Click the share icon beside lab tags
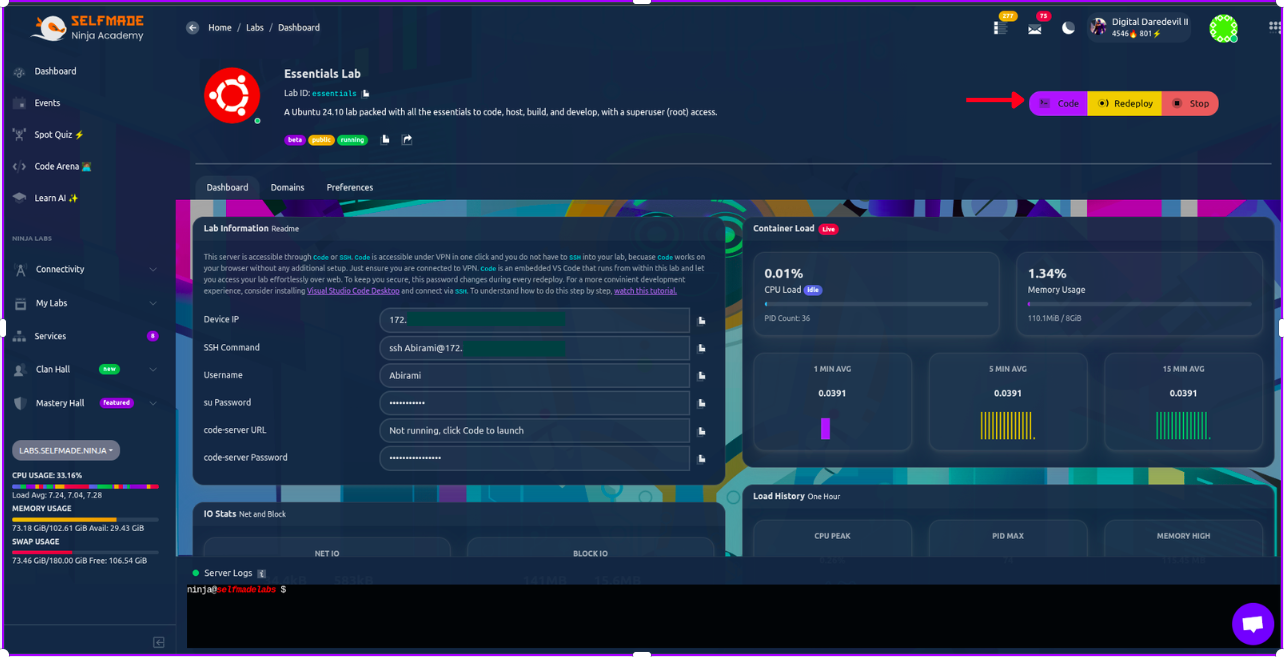The width and height of the screenshot is (1284, 657). [x=407, y=140]
